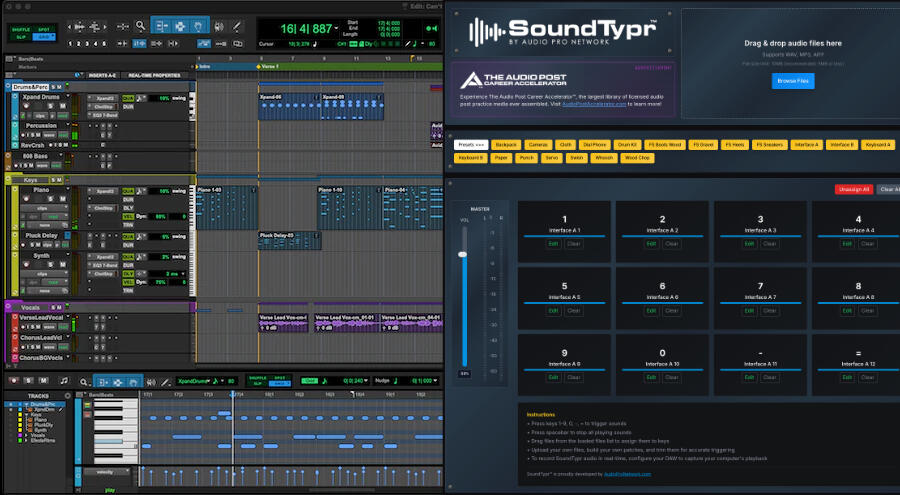This screenshot has height=495, width=900.
Task: Click the SoundTypr master volume slider handle
Action: (463, 254)
